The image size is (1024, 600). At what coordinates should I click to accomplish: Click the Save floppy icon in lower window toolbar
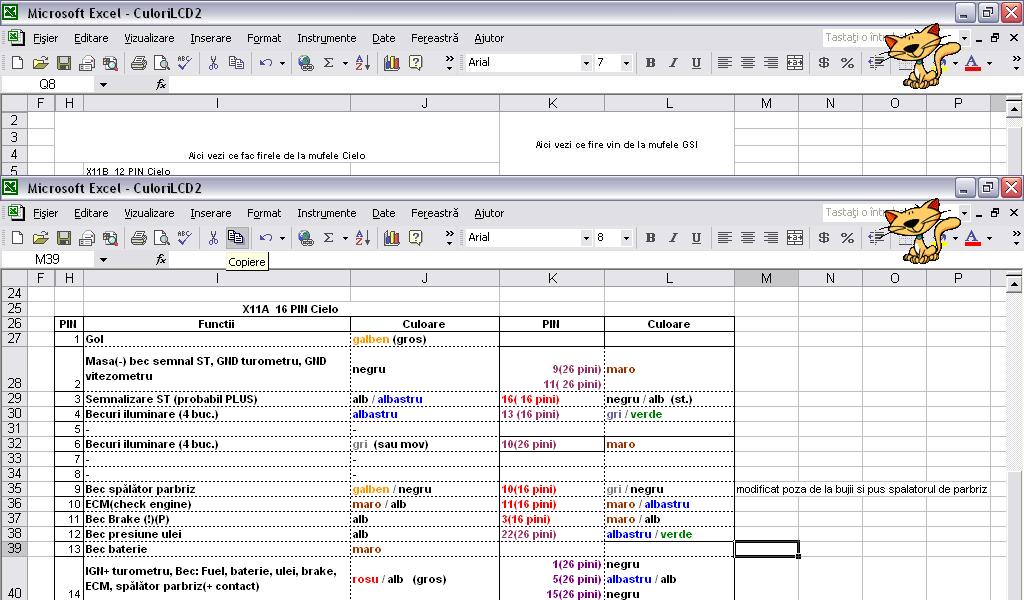[63, 238]
